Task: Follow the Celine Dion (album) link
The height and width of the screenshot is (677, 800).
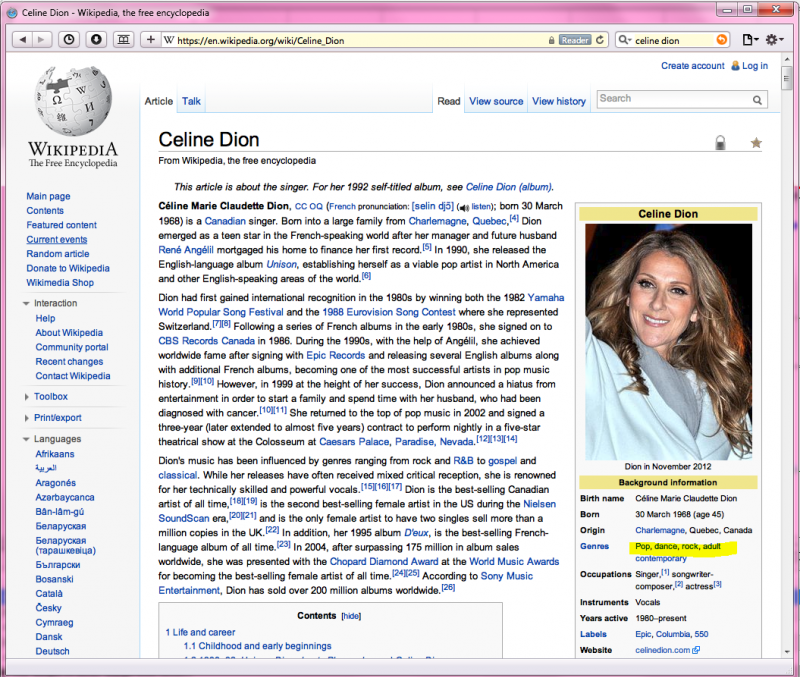Action: pos(509,187)
